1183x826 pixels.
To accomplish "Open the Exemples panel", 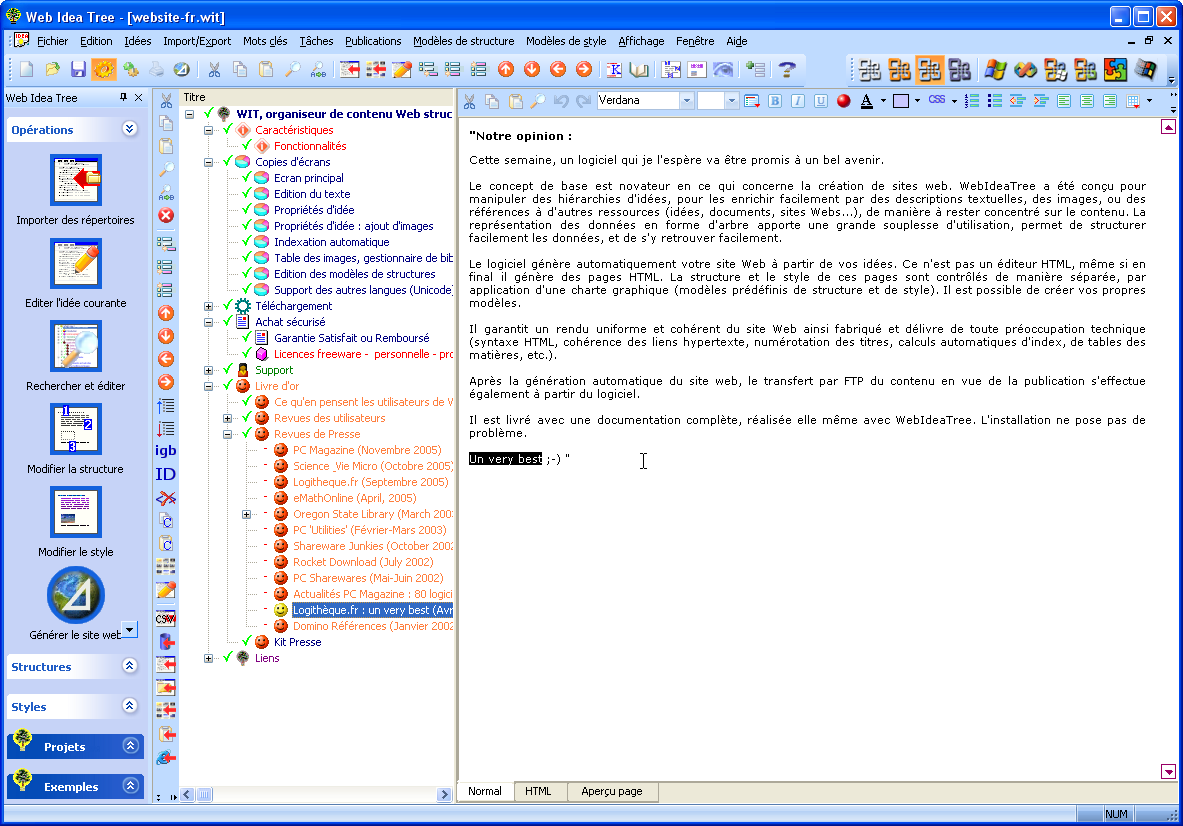I will [74, 786].
